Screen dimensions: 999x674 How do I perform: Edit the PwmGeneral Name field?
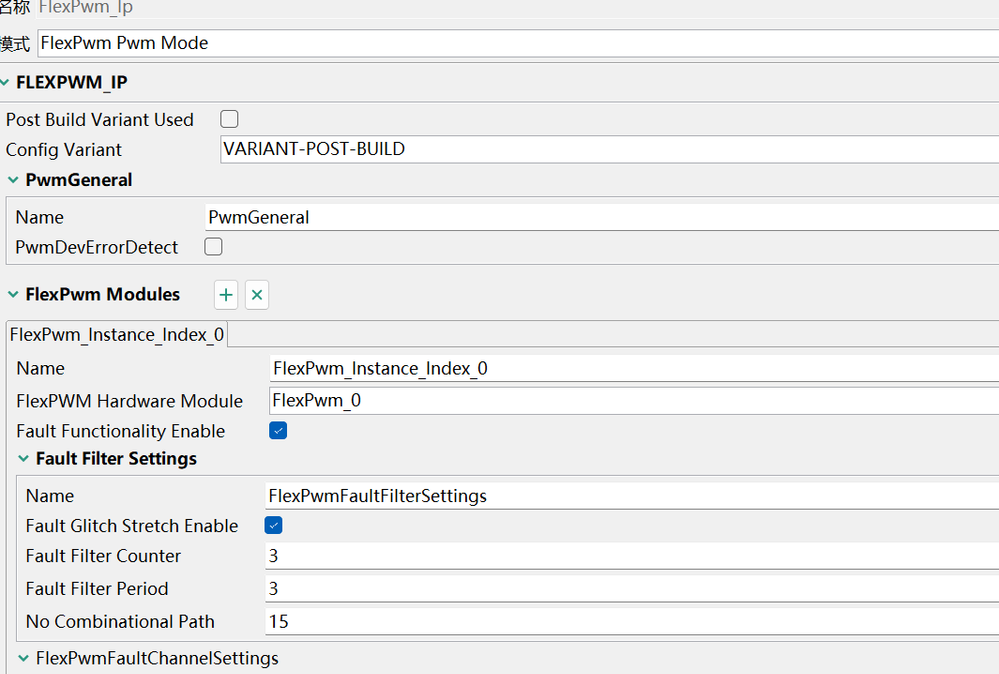[600, 217]
